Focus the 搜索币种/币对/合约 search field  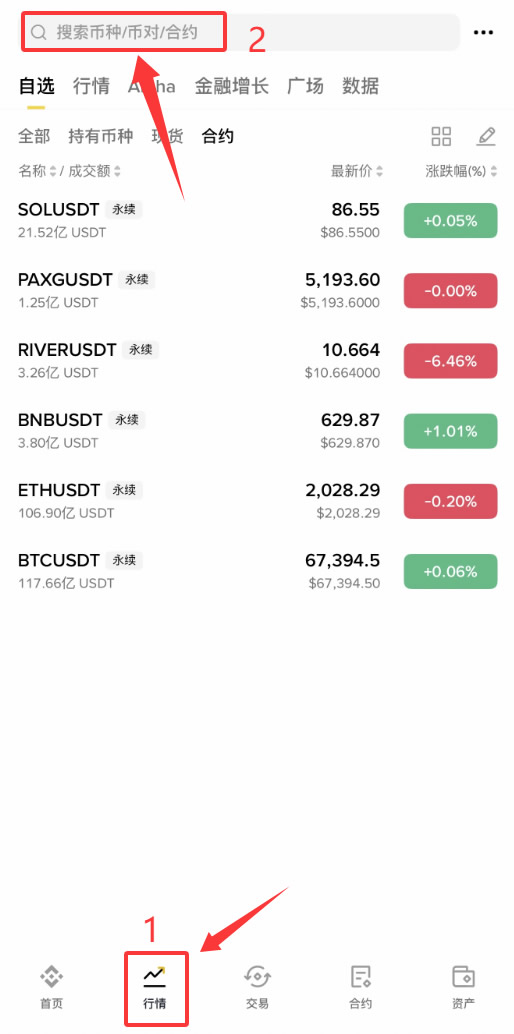coord(239,32)
